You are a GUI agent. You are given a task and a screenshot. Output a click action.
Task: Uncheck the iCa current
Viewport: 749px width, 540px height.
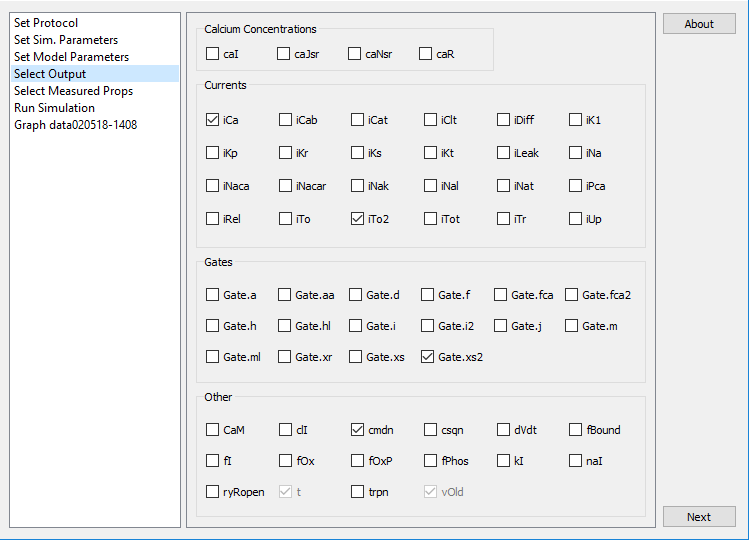coord(212,119)
